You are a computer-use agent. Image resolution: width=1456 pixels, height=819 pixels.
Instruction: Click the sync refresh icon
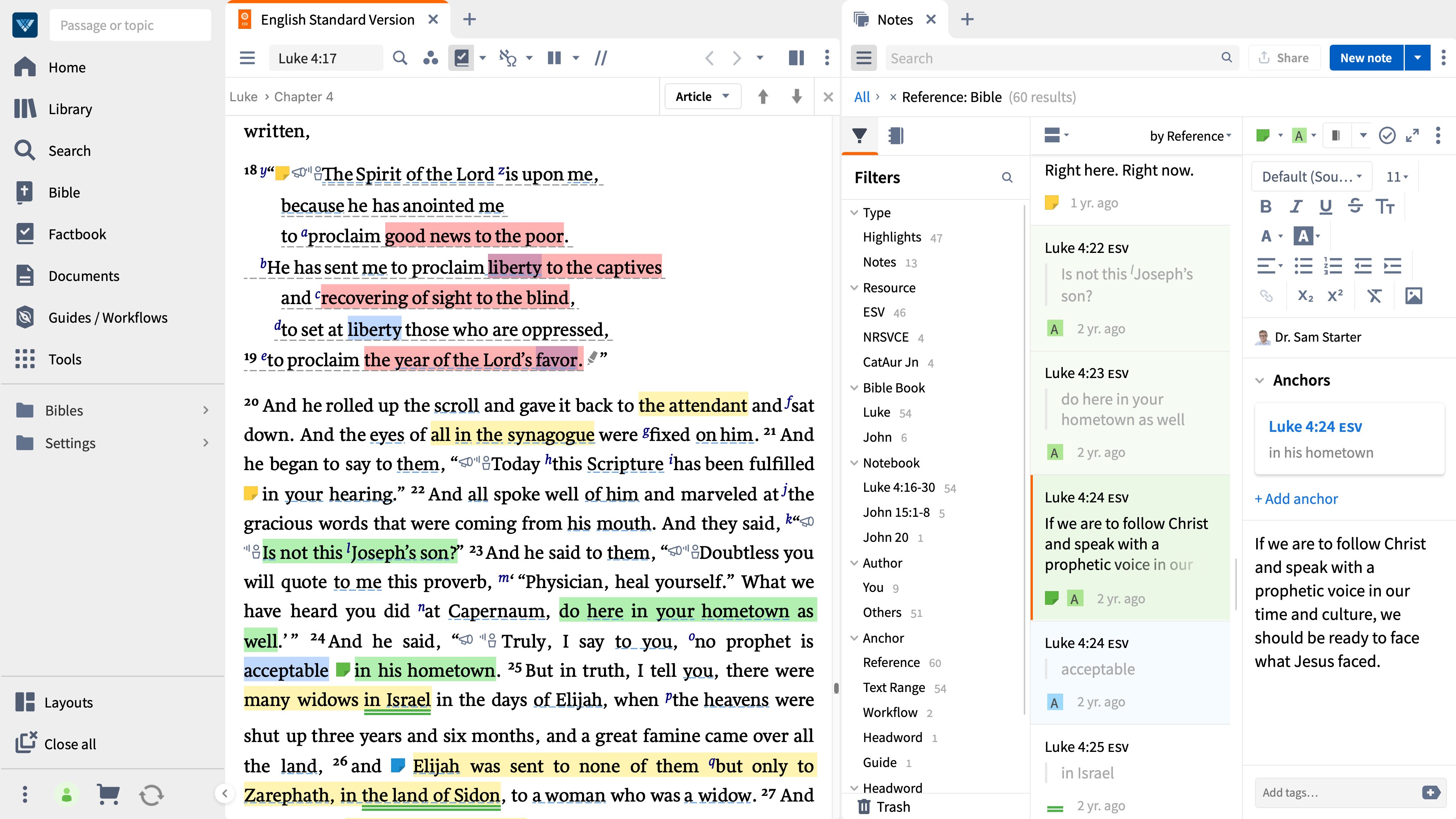point(151,795)
